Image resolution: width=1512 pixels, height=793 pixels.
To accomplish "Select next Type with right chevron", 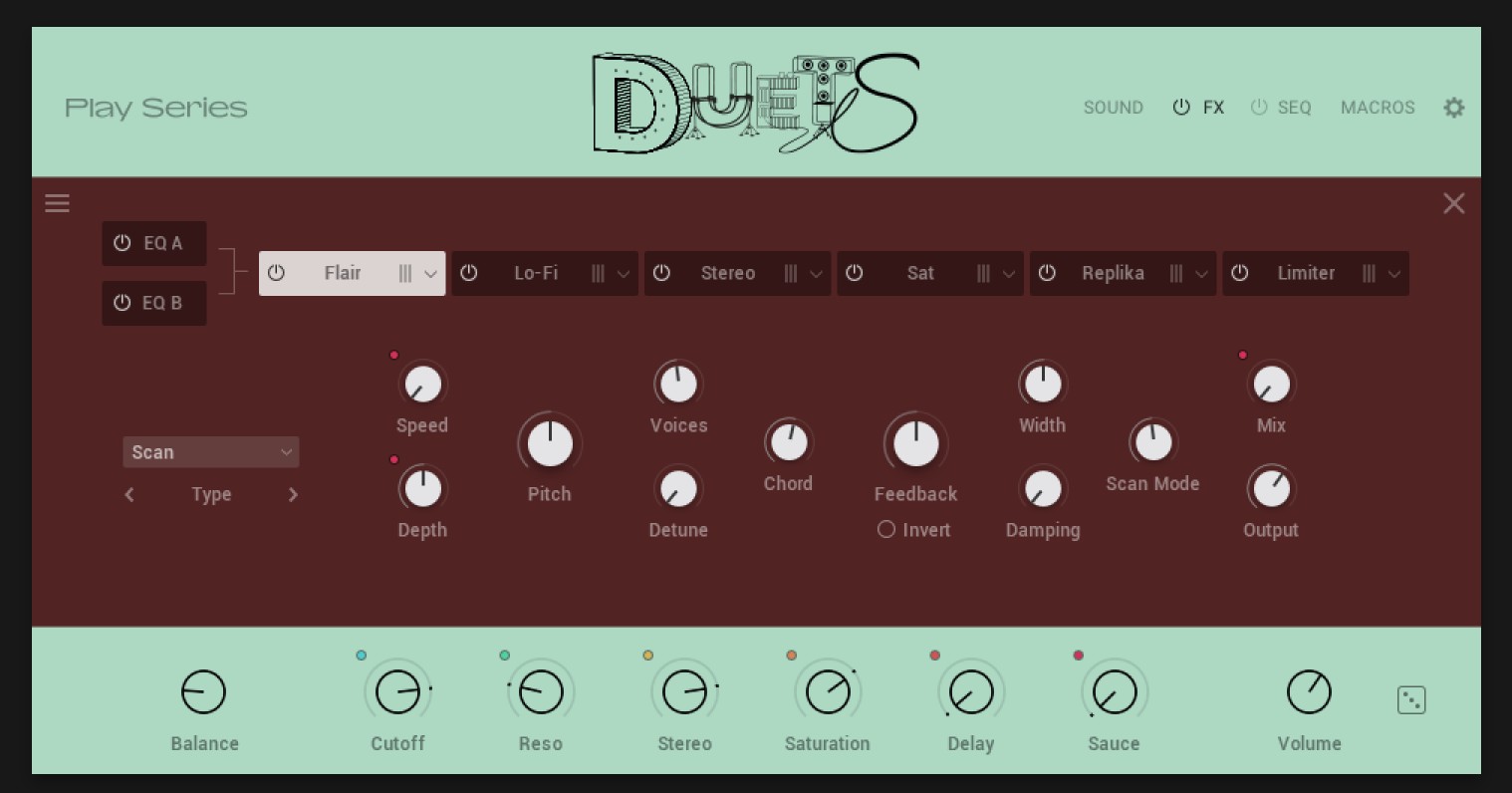I will pos(293,494).
